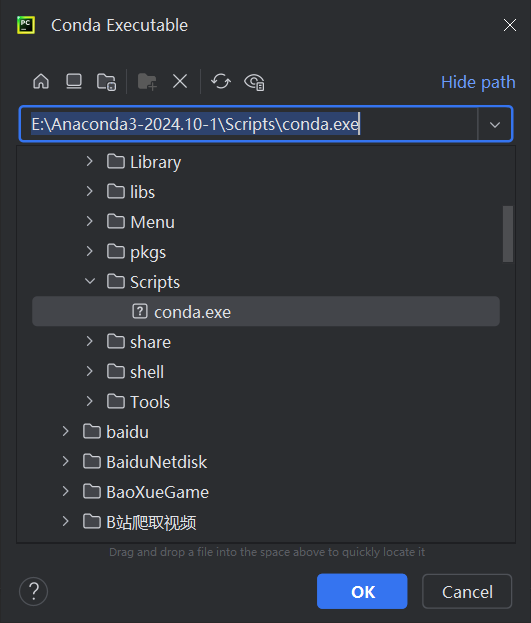
Task: Close the Conda Executable dialog
Action: [510, 25]
